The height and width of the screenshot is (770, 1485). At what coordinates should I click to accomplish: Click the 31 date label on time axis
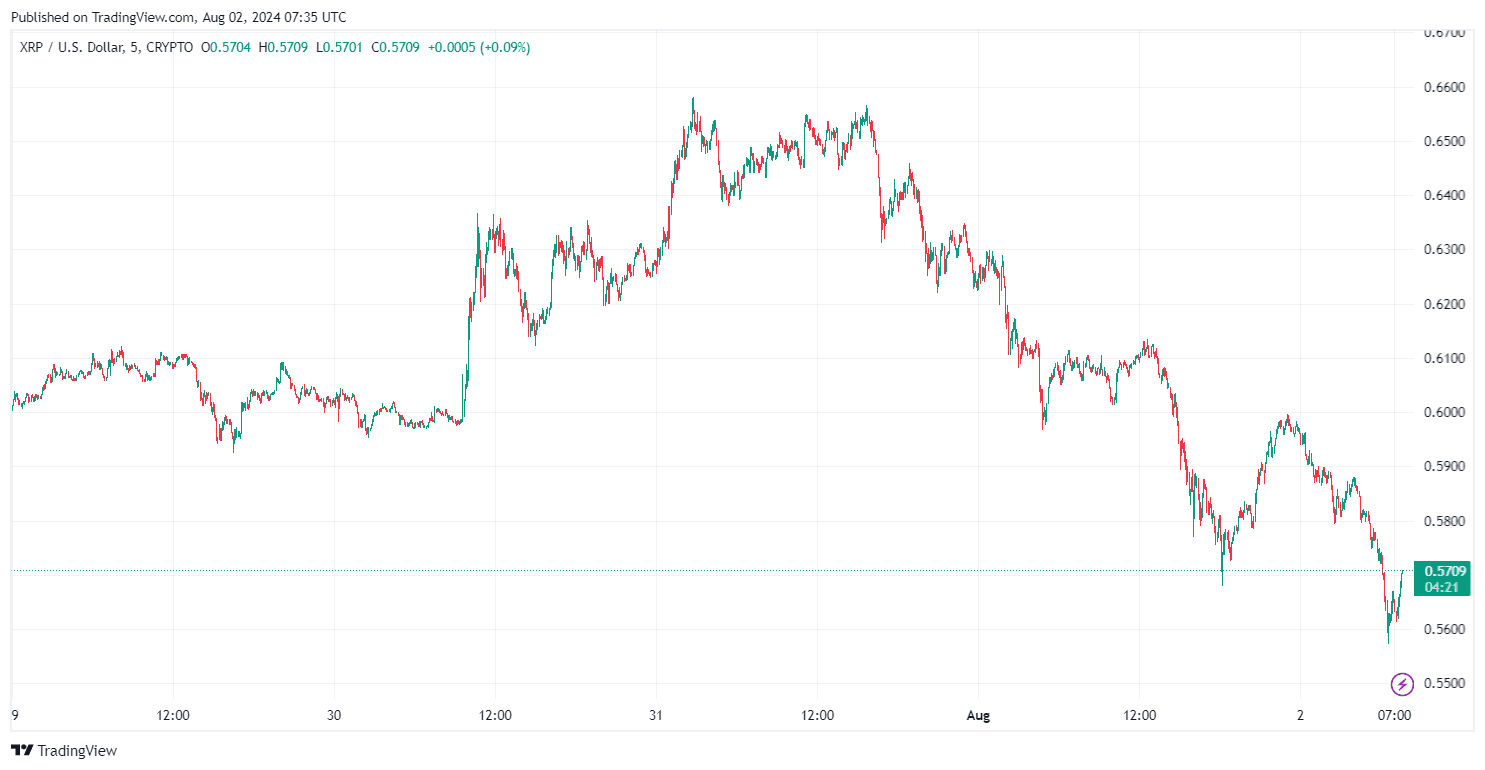[656, 716]
